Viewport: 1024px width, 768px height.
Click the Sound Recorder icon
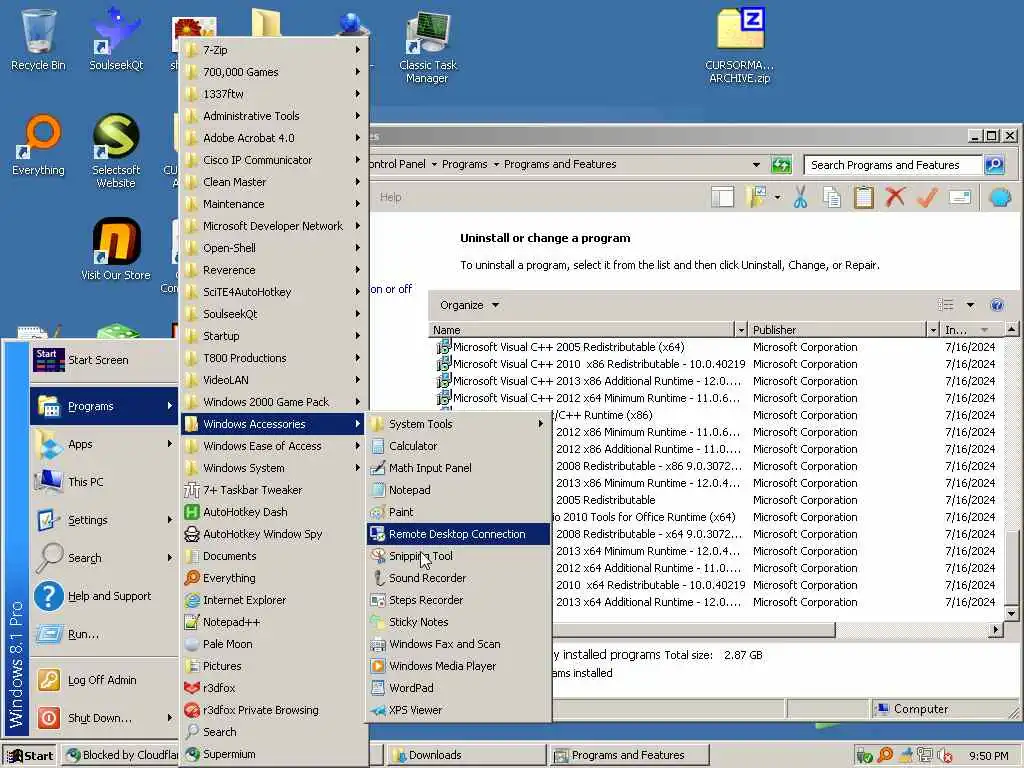(377, 578)
